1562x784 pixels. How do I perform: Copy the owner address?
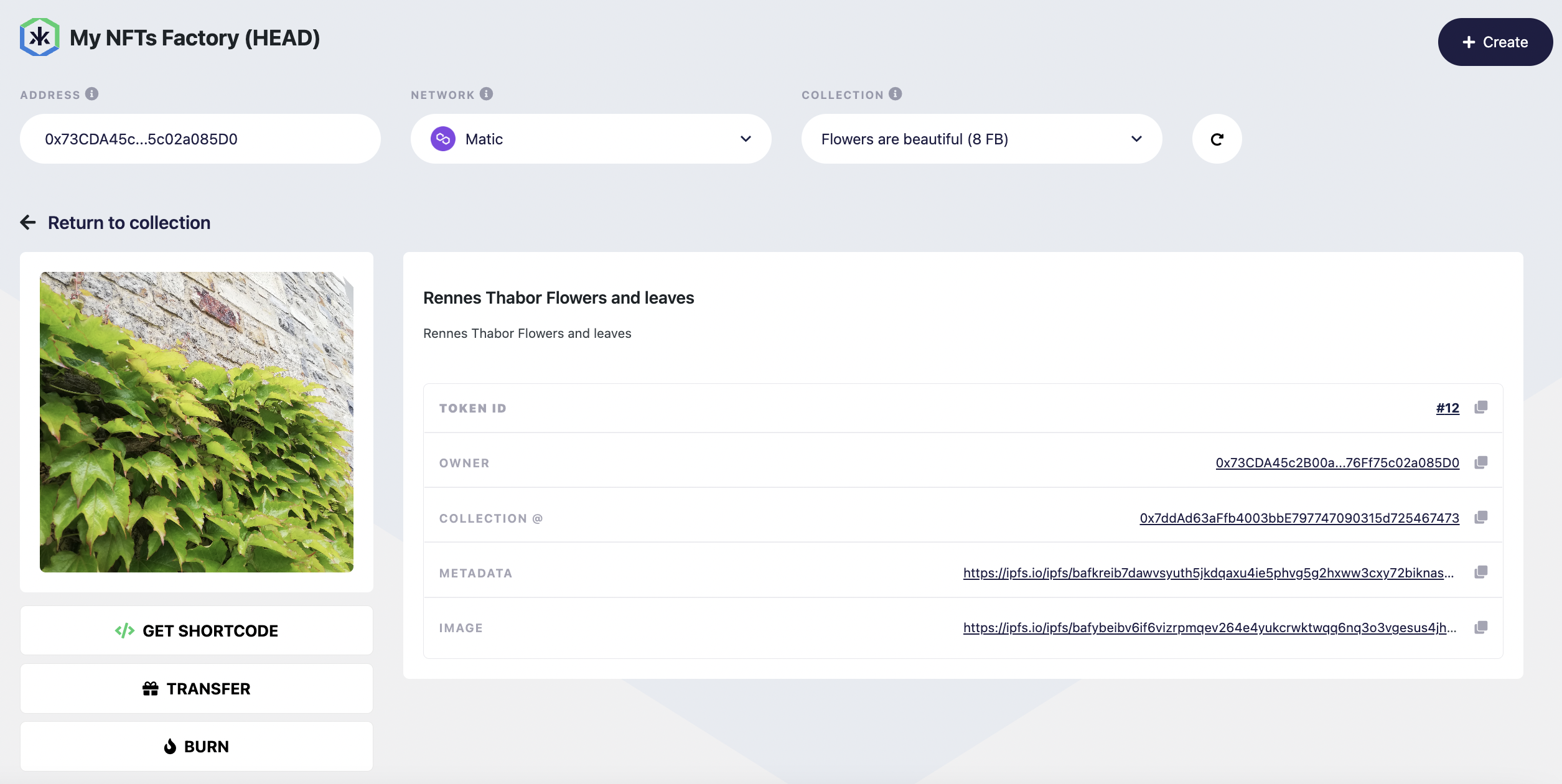1480,462
